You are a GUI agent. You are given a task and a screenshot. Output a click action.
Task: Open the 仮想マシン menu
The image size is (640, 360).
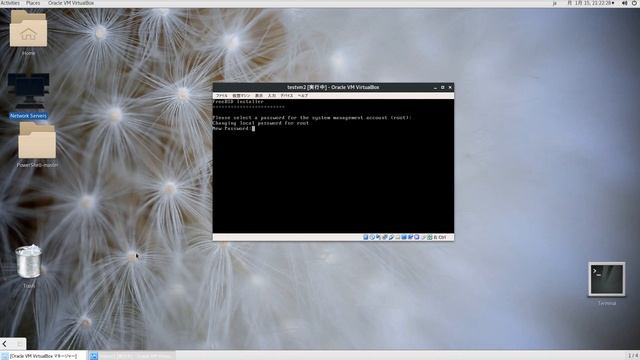point(241,96)
